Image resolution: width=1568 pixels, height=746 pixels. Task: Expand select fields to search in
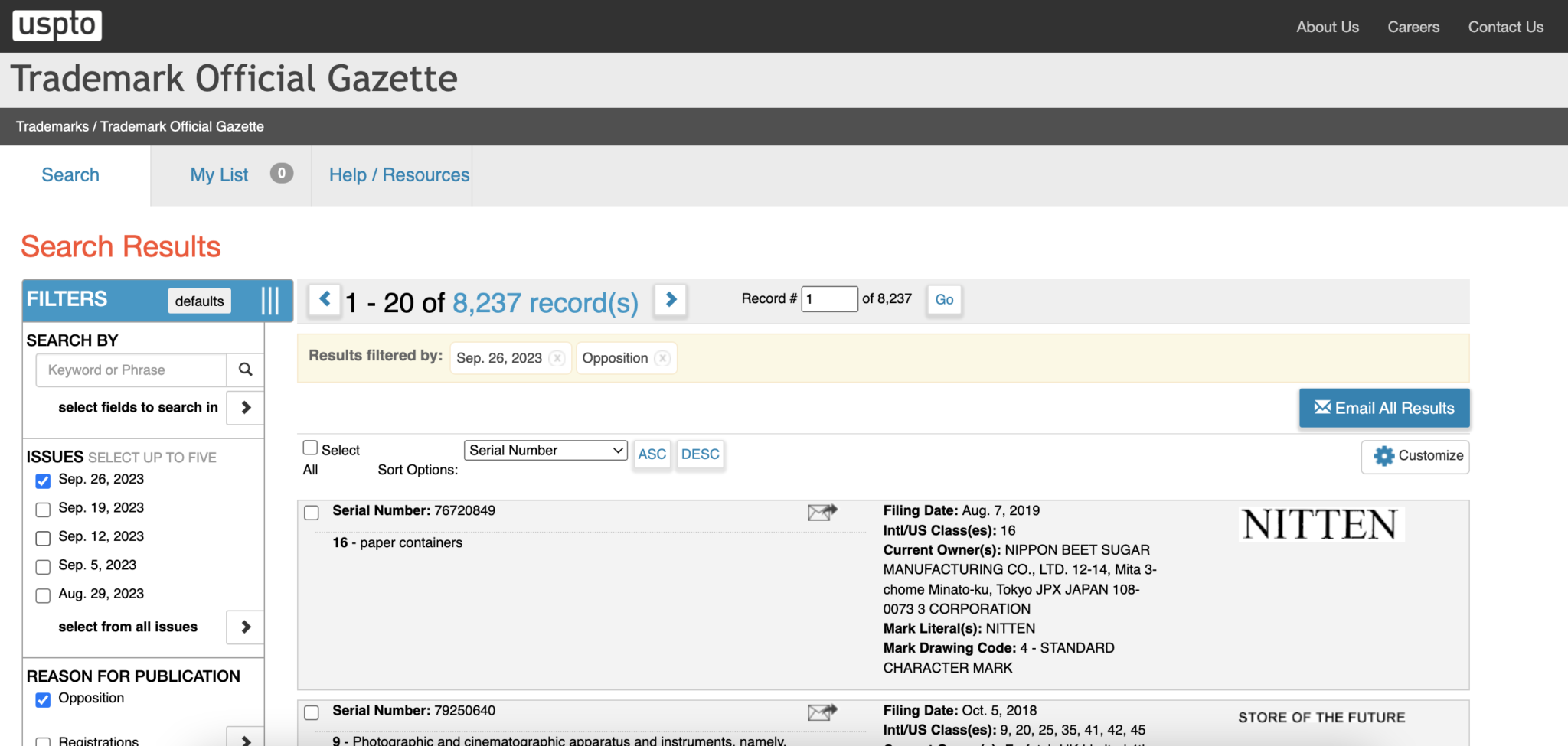246,407
